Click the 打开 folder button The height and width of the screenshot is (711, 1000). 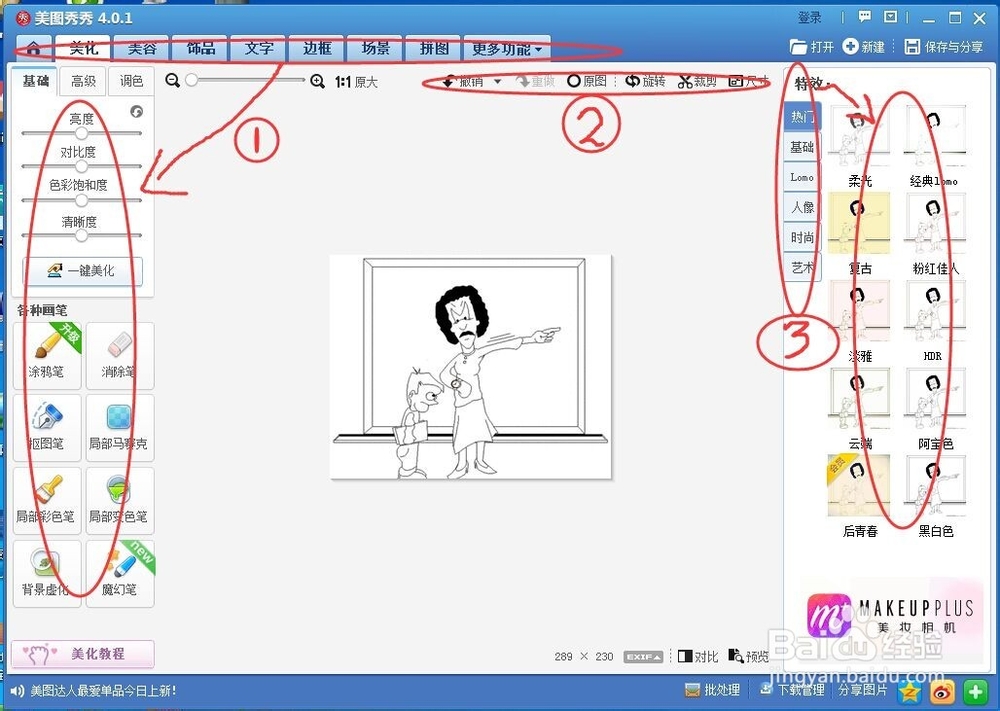[x=812, y=47]
